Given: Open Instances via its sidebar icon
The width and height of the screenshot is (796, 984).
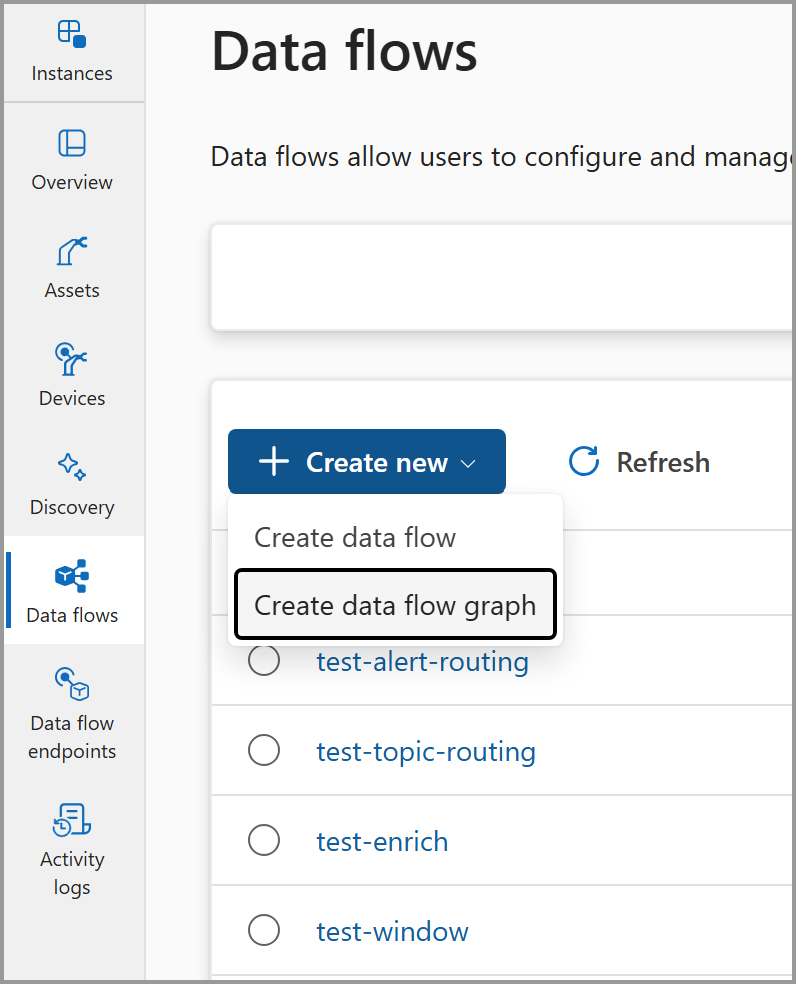Looking at the screenshot, I should (x=72, y=34).
